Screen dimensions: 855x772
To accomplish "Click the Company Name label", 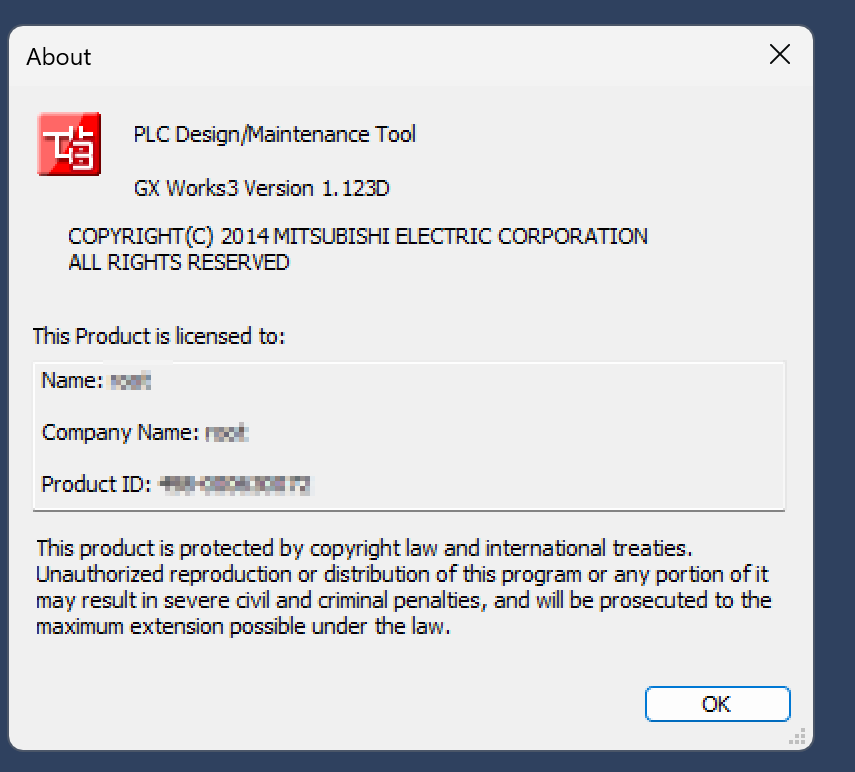I will [120, 433].
